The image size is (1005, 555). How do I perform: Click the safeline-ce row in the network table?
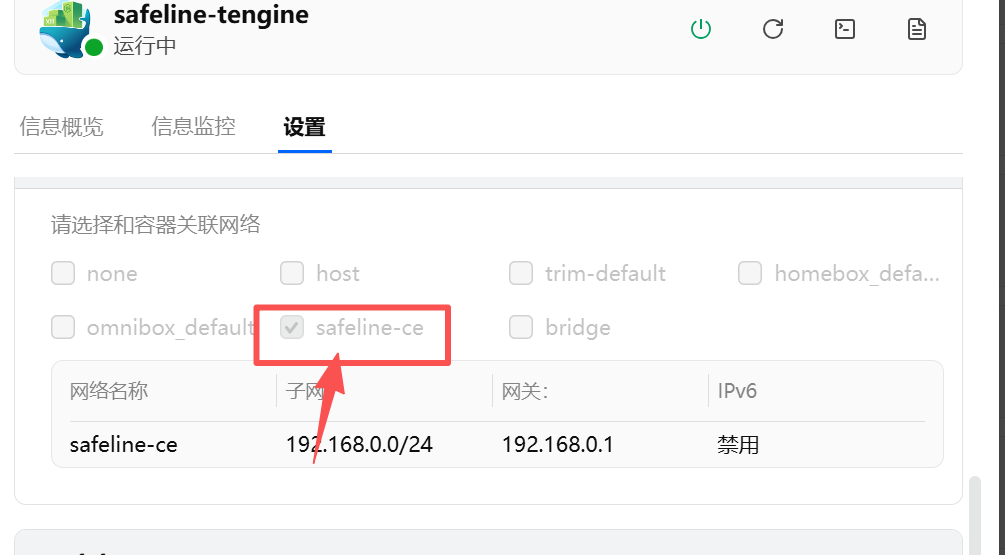124,444
